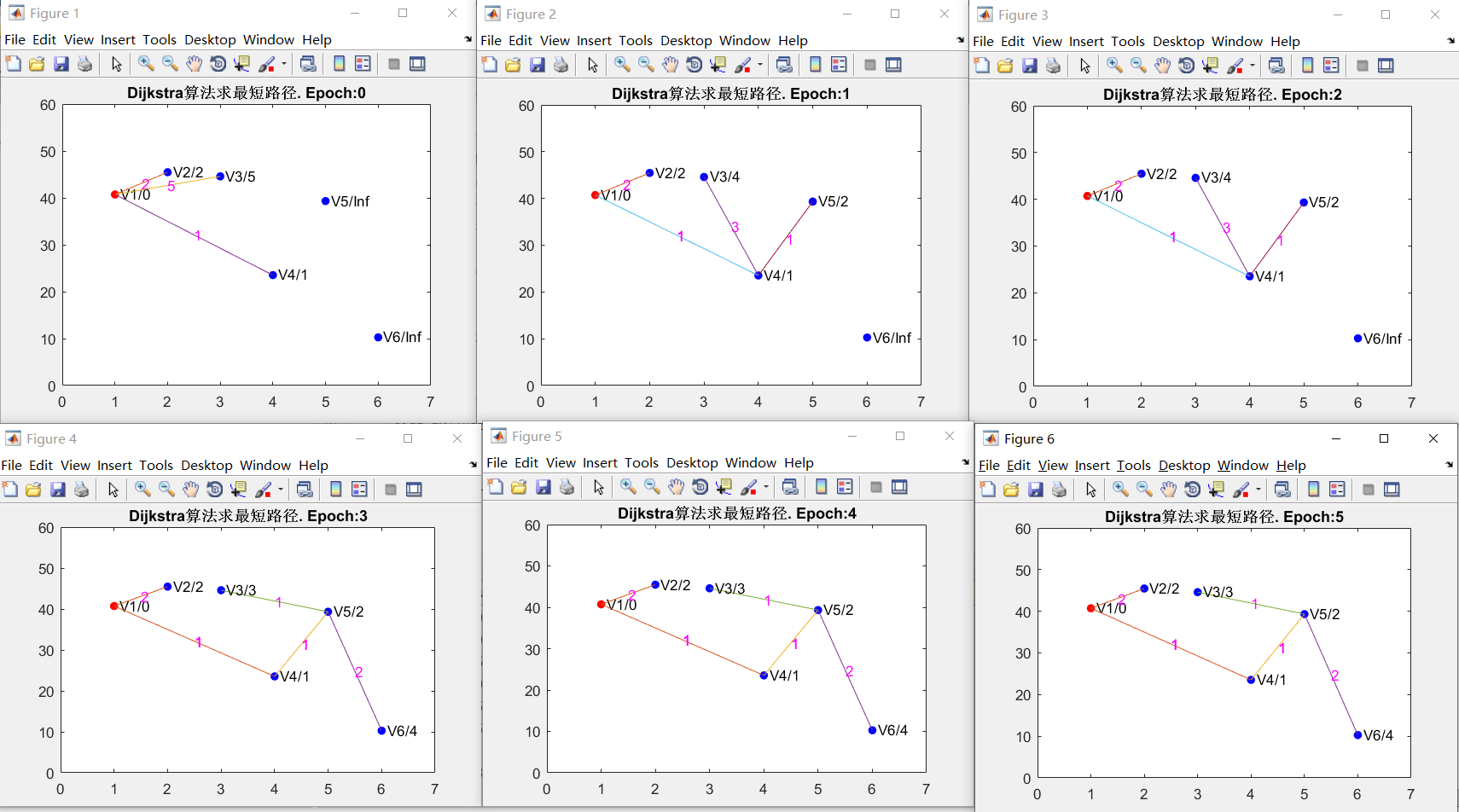This screenshot has height=812, width=1459.
Task: Click node label V5/2 in Figure 3 plot
Action: click(1323, 202)
